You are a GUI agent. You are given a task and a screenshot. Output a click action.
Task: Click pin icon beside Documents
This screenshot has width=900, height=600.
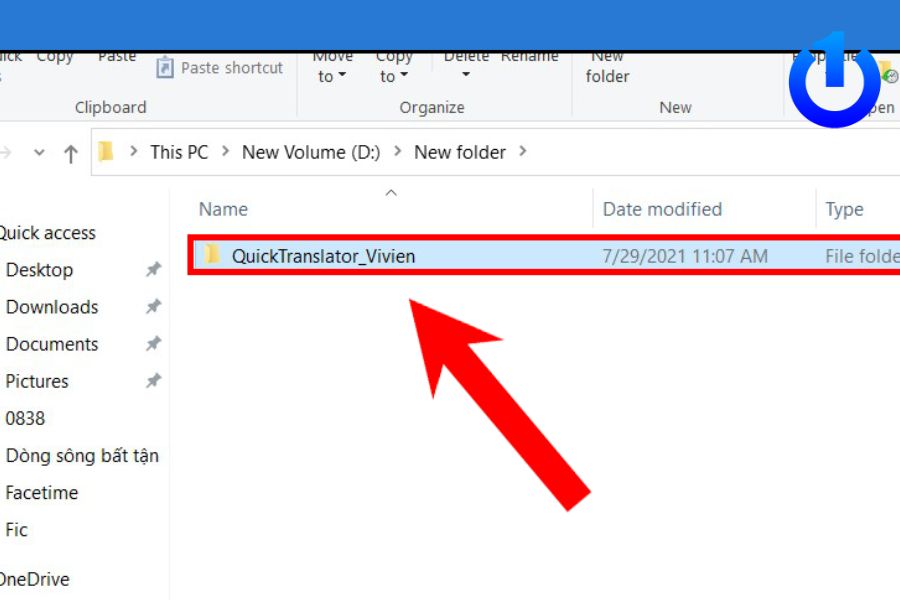coord(153,344)
